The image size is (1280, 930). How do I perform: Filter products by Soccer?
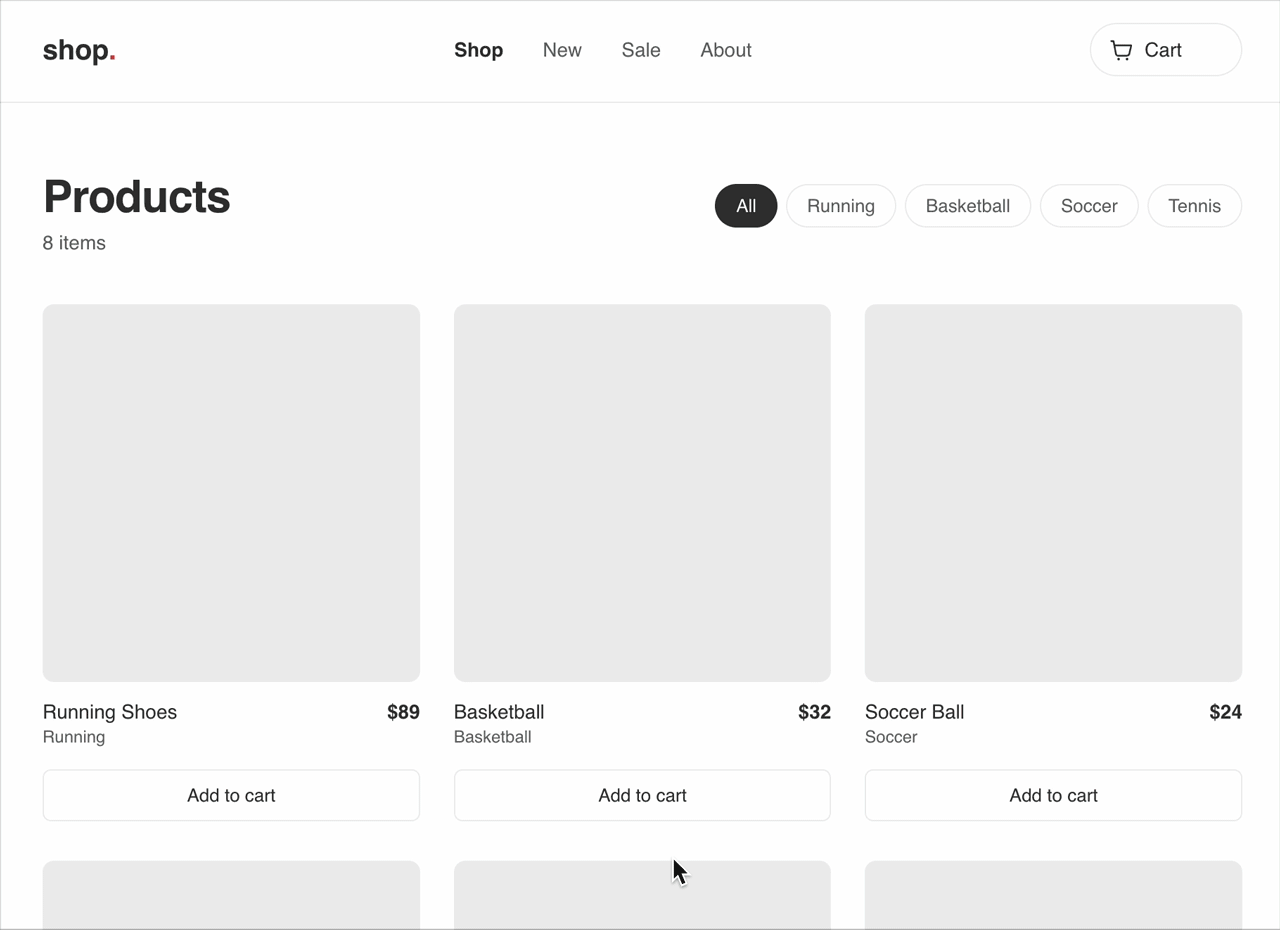coord(1089,206)
